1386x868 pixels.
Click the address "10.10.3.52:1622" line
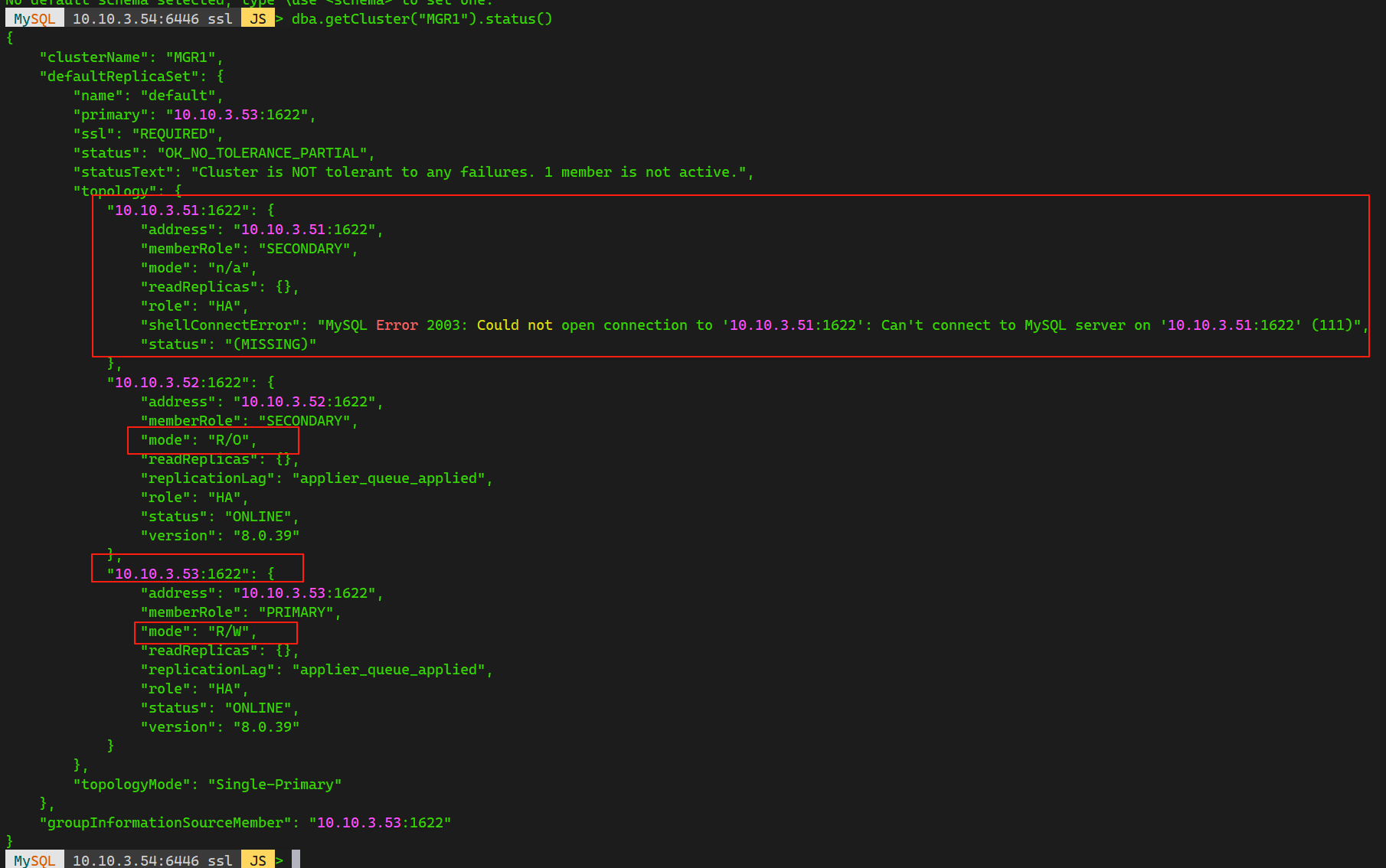coord(262,402)
